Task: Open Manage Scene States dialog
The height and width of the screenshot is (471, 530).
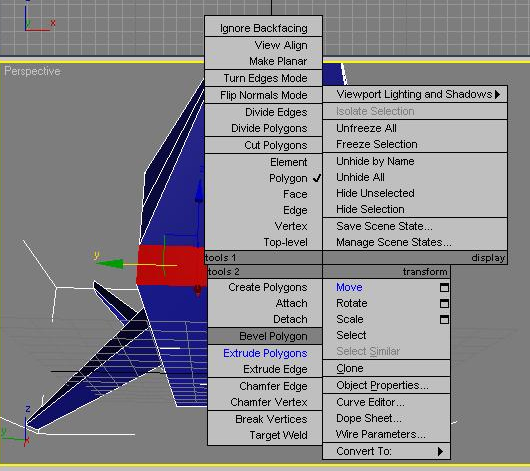Action: pyautogui.click(x=415, y=242)
